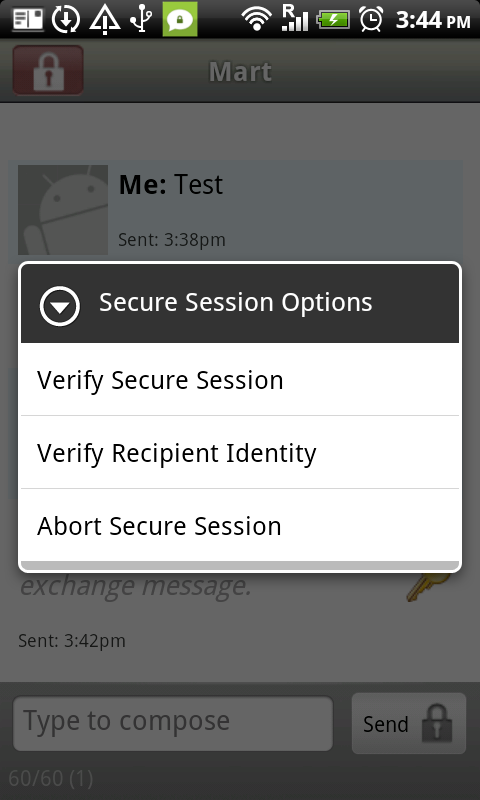
Task: Tap the alarm clock status icon
Action: coord(371,19)
